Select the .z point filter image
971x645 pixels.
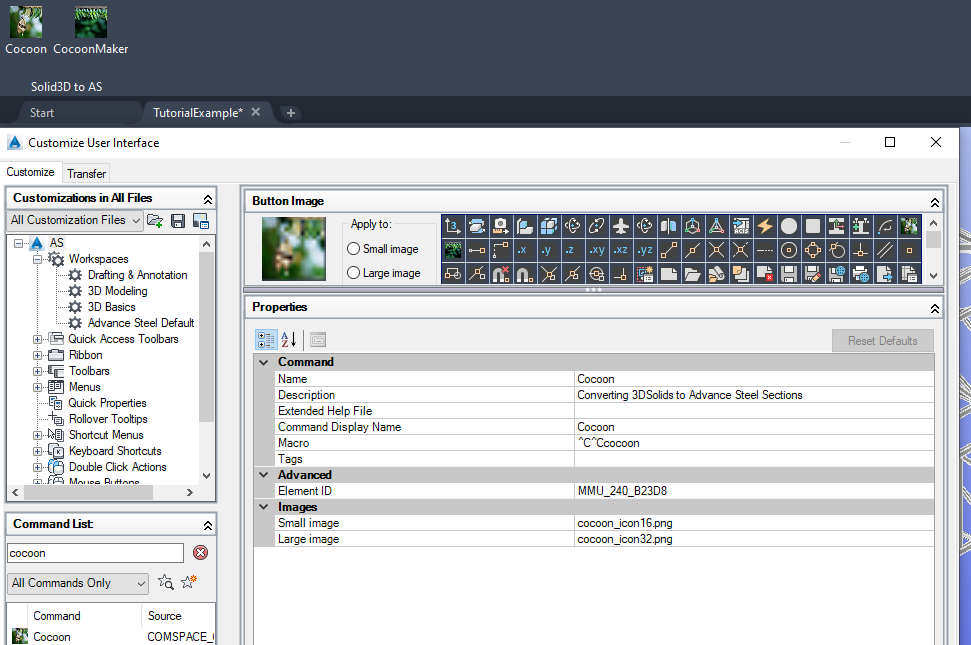[x=572, y=250]
